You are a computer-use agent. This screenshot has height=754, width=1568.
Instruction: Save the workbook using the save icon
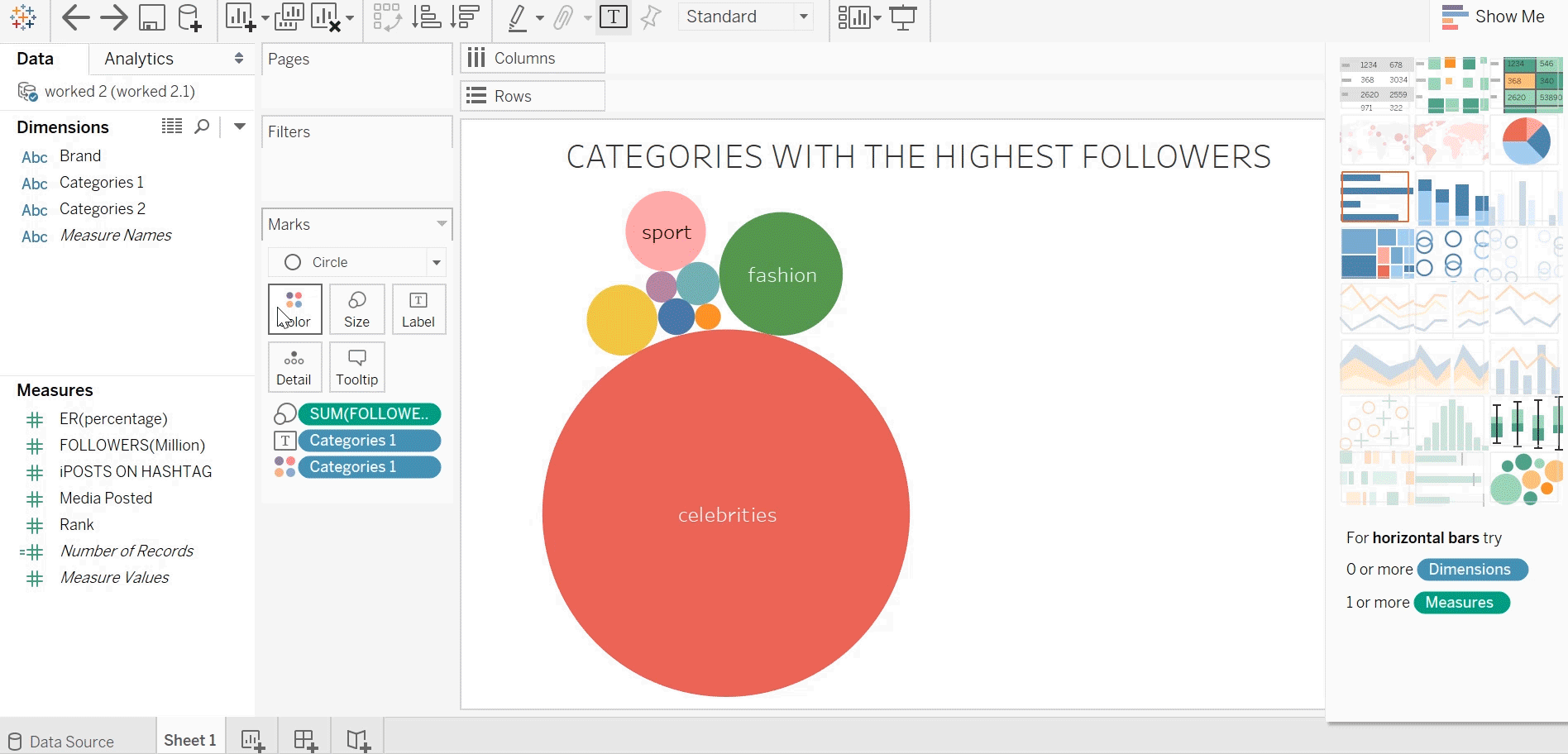click(x=152, y=17)
